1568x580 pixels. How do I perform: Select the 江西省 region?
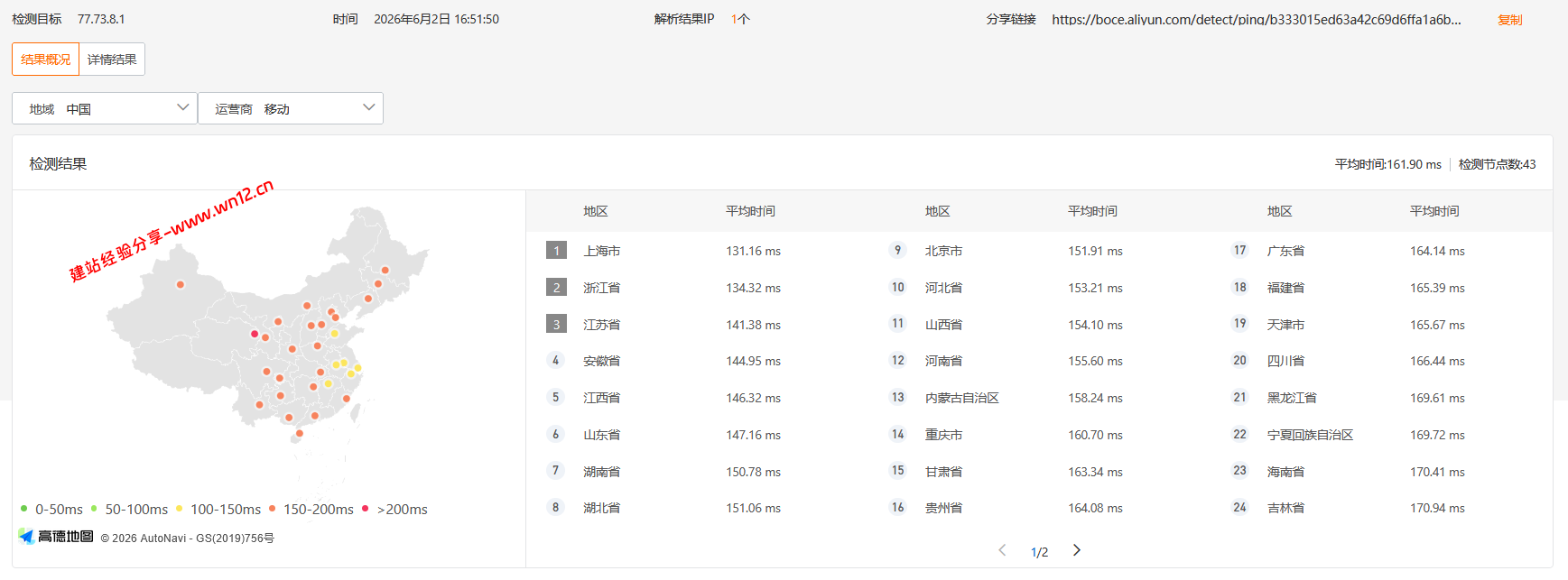[x=601, y=398]
